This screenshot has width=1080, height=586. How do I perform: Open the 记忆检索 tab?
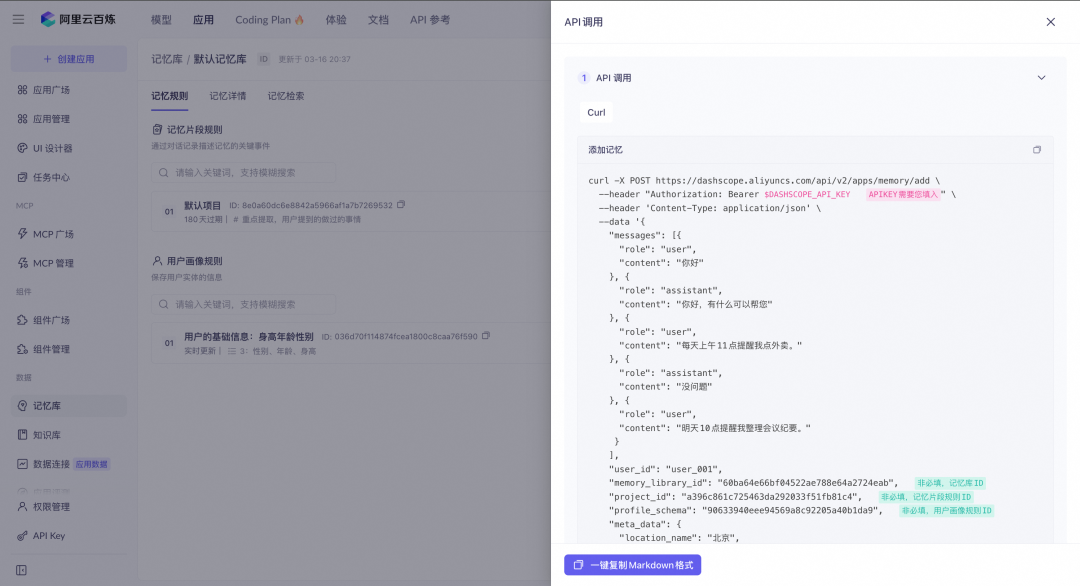285,96
